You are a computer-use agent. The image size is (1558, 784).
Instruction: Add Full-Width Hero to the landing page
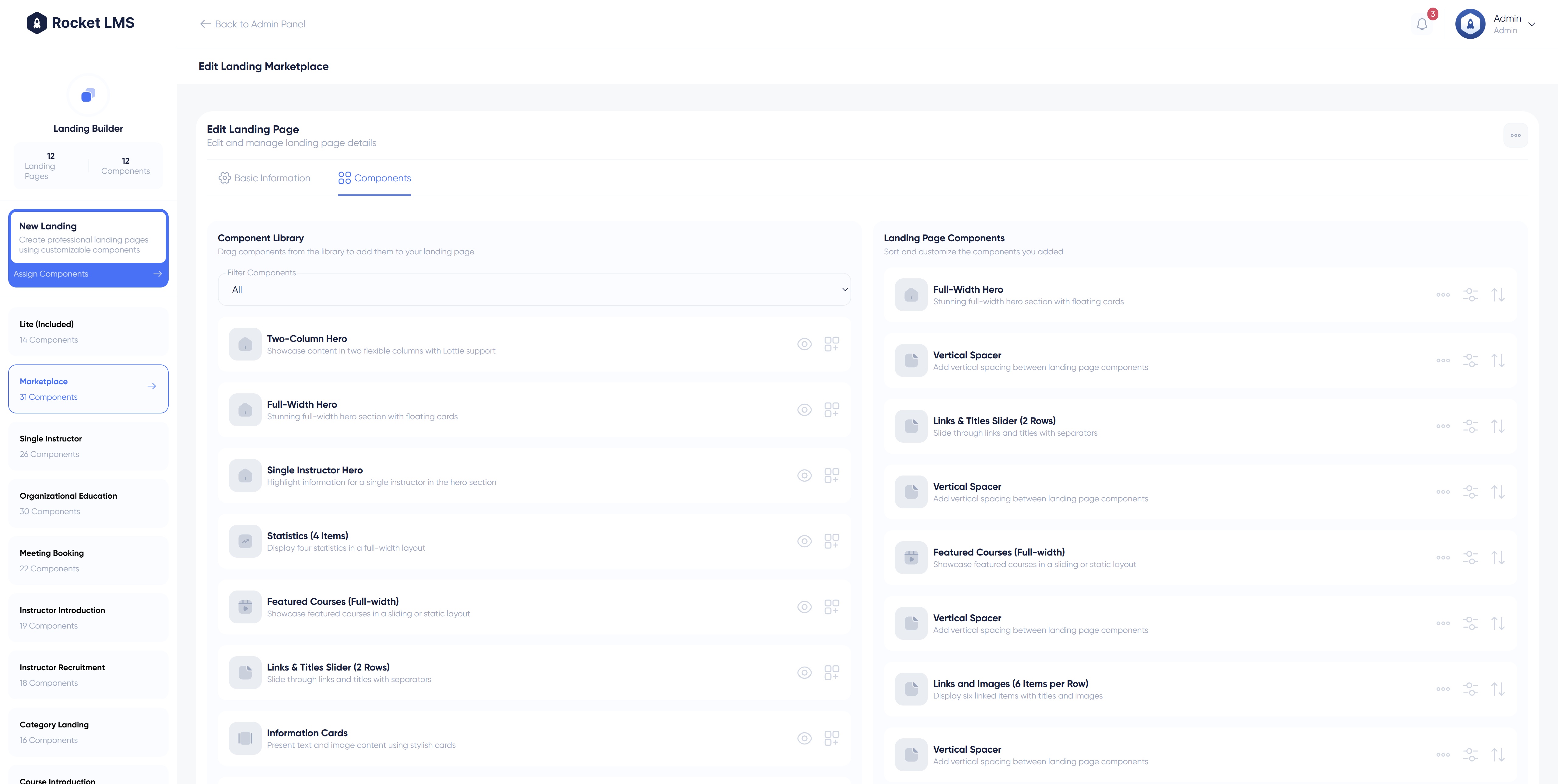coord(832,409)
